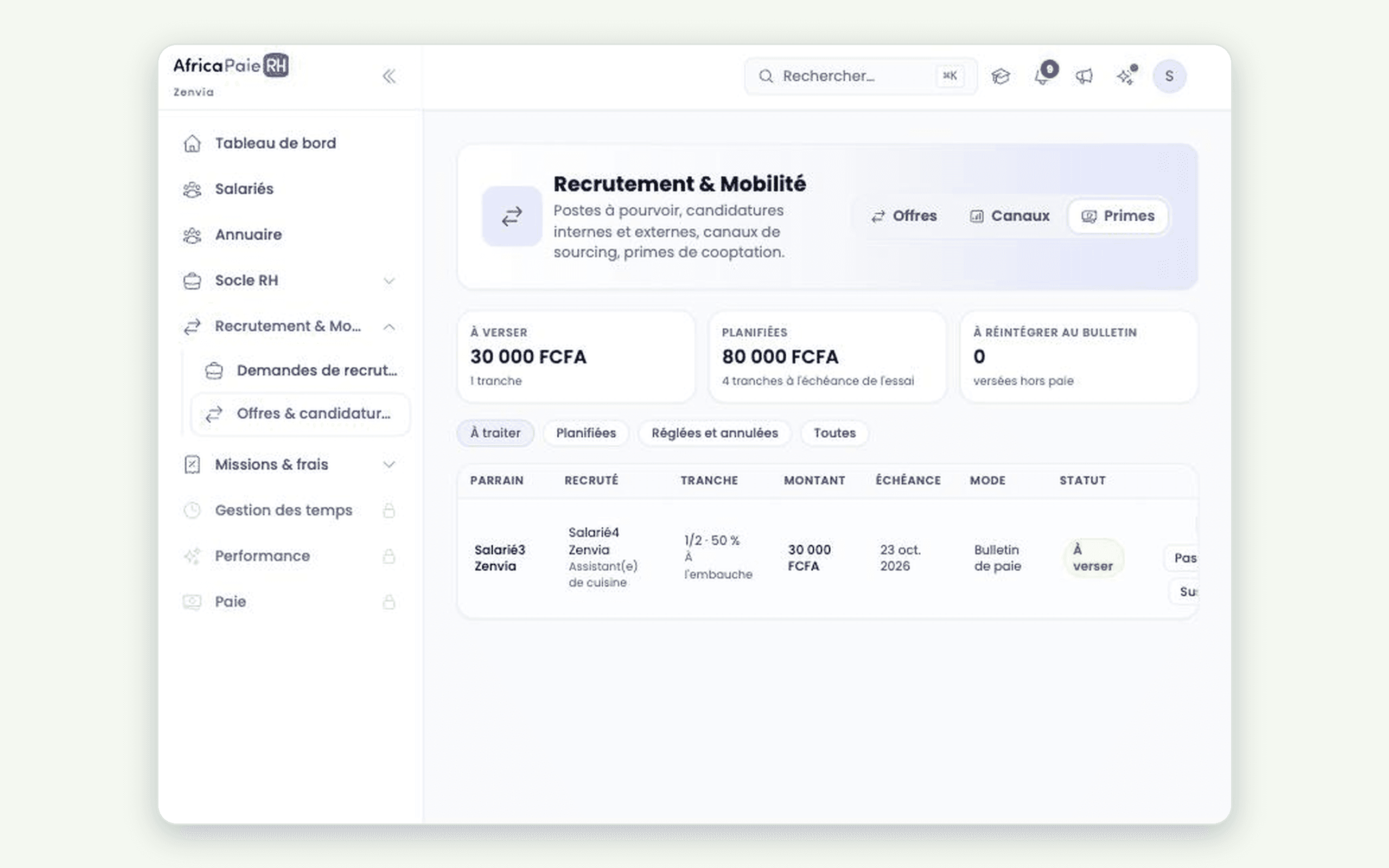Image resolution: width=1389 pixels, height=868 pixels.
Task: Click the Missions & frais receipt icon
Action: (x=192, y=464)
